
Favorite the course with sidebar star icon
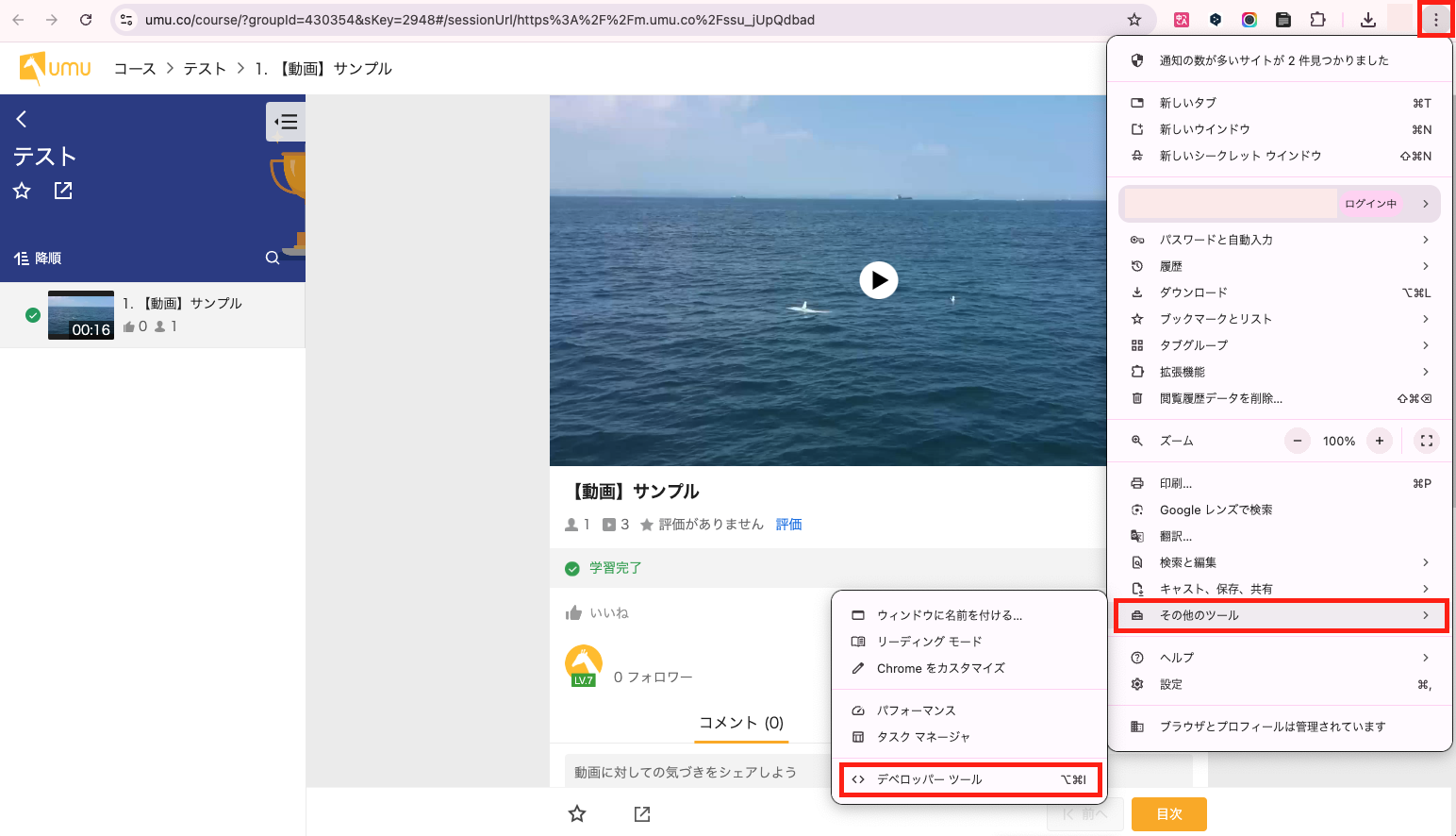[22, 191]
